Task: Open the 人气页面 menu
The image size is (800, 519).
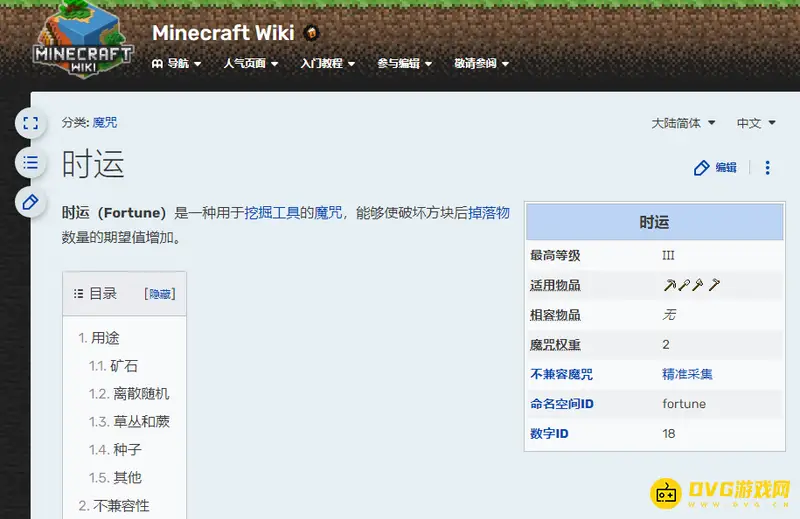Action: 250,63
